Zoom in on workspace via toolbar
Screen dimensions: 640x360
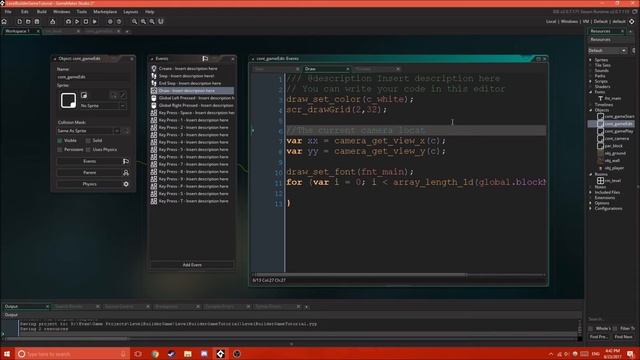[143, 22]
